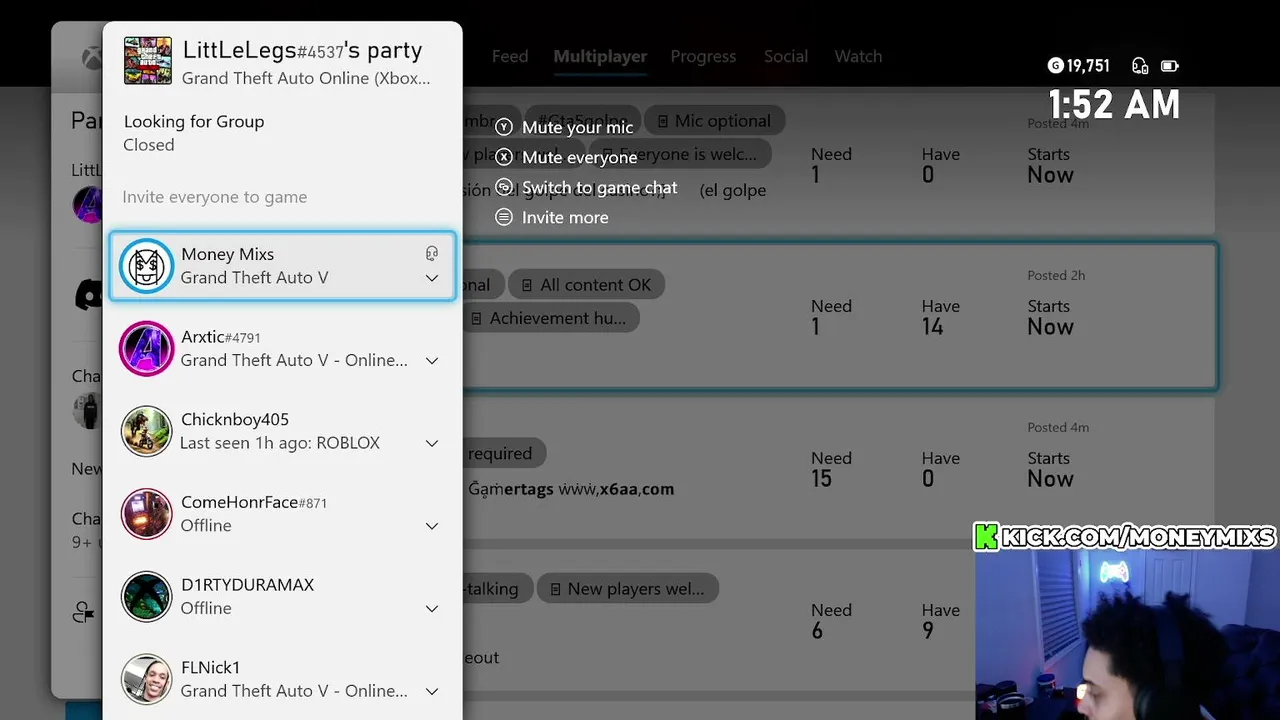Click the Xbox logo behind party panel

click(x=91, y=58)
